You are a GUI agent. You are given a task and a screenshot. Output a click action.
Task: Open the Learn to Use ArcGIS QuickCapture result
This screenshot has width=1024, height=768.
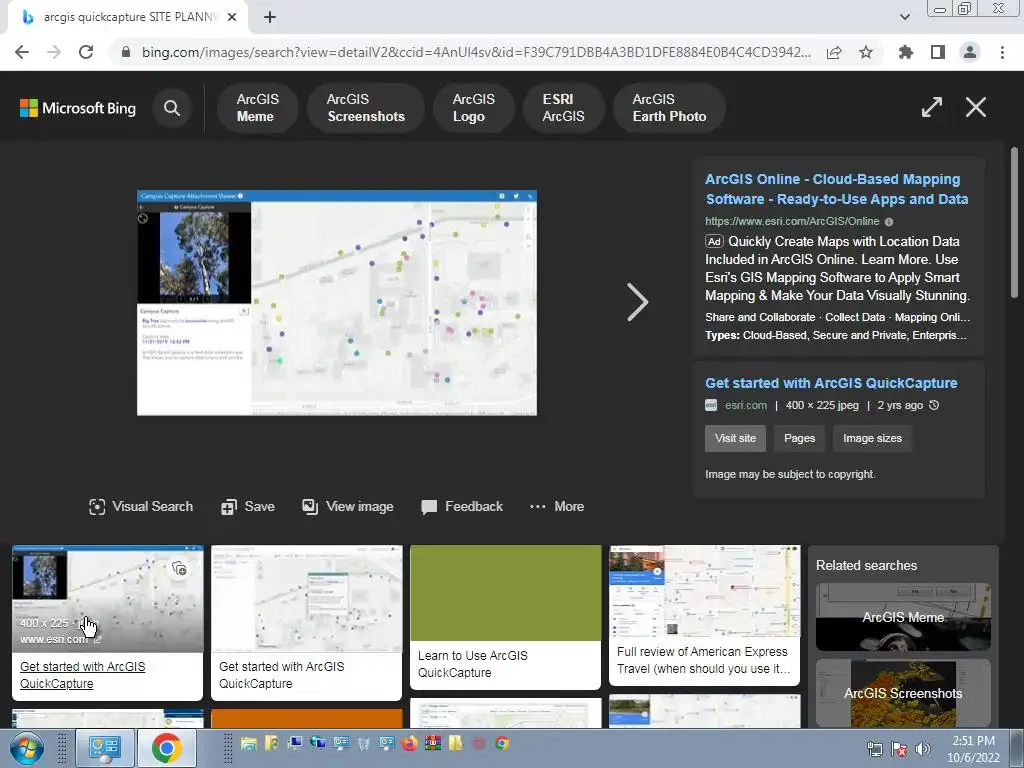[x=505, y=617]
